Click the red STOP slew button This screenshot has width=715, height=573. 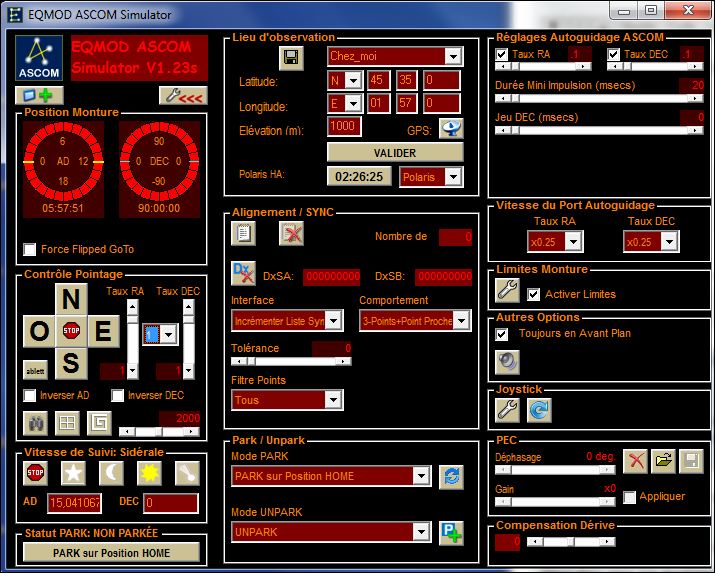point(71,329)
